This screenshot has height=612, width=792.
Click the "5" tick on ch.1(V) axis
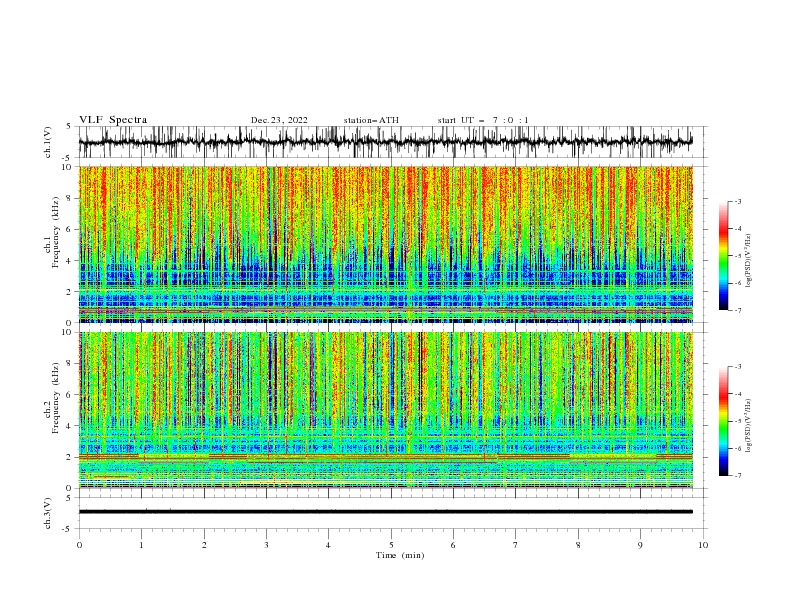[69, 126]
